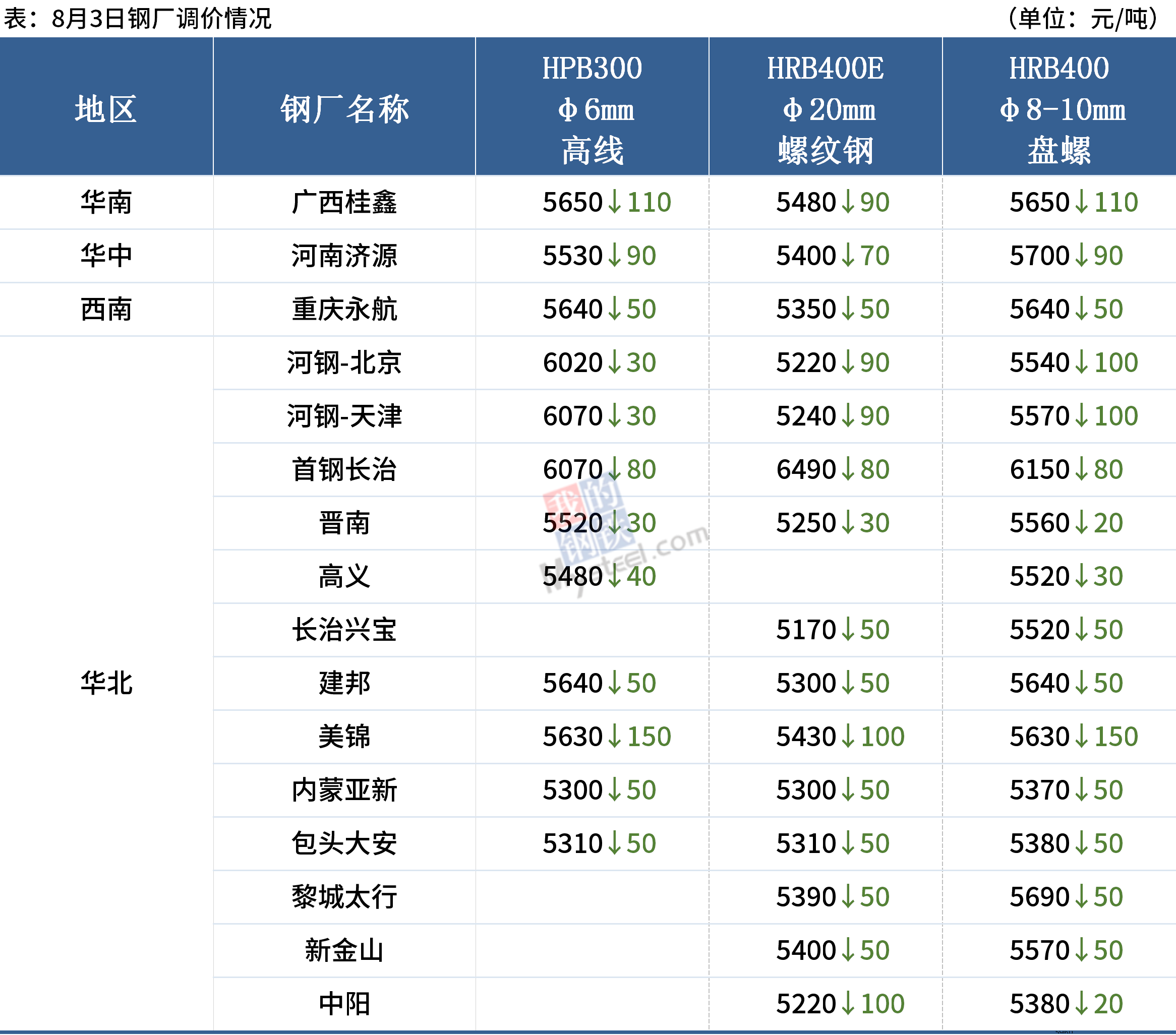
Task: Select the 河南济源 mill name
Action: [x=344, y=256]
